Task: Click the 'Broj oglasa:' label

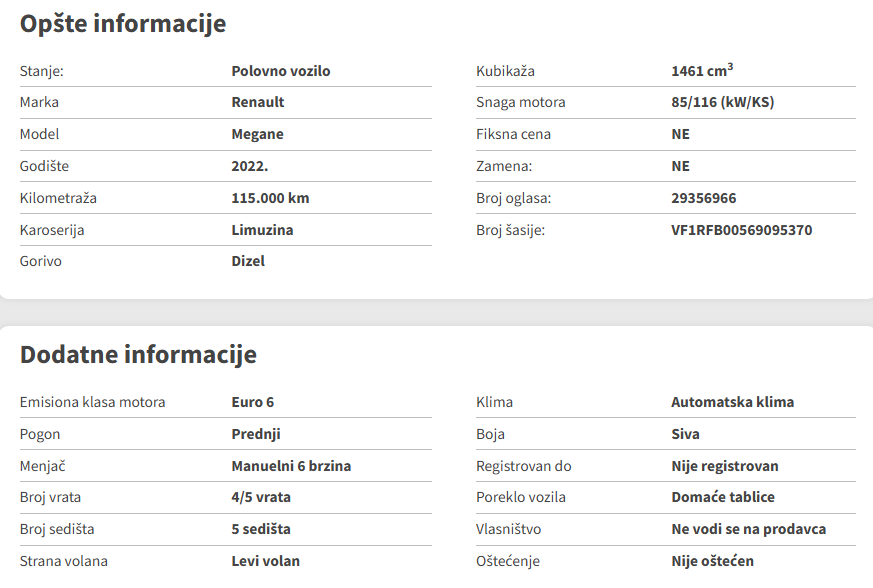Action: (x=513, y=198)
